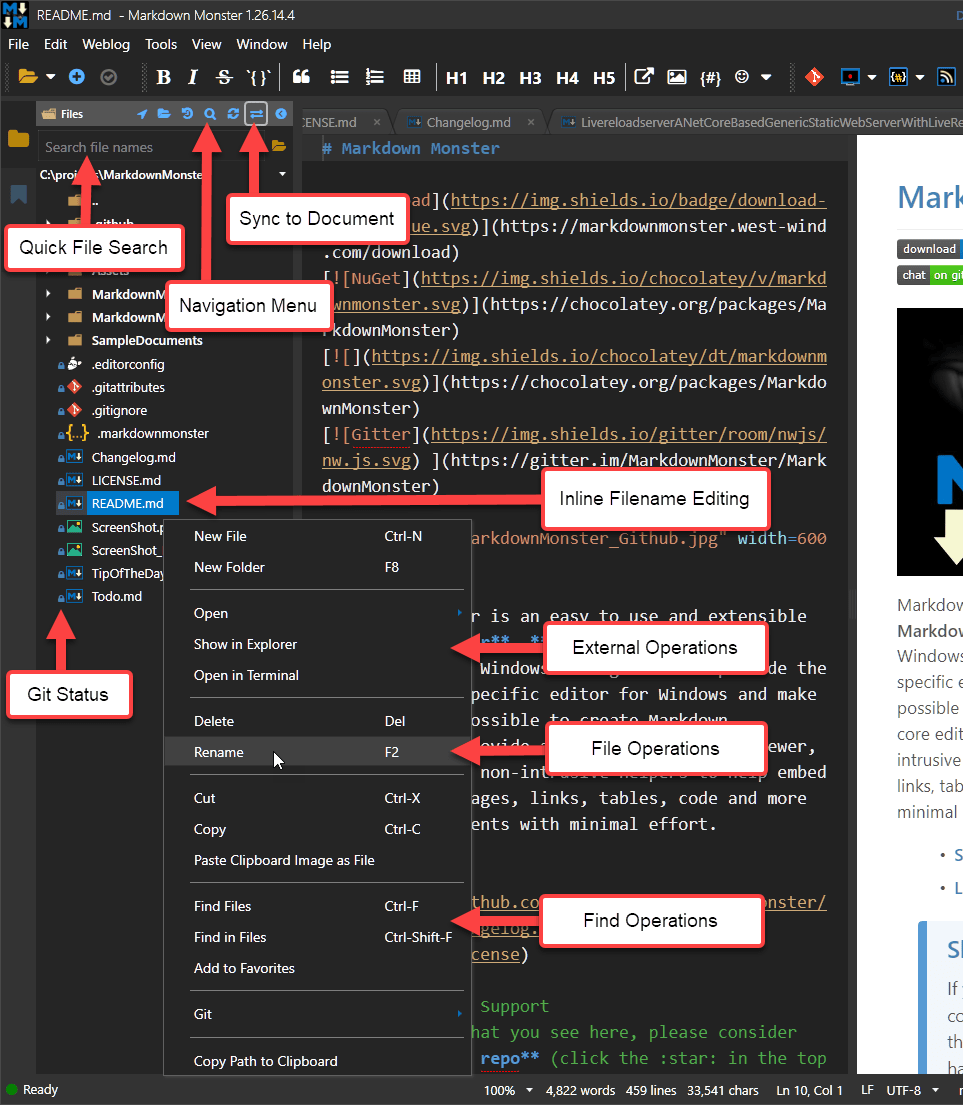The image size is (963, 1105).
Task: Collapse the Files sidebar with the chevron icon
Action: pyautogui.click(x=281, y=113)
